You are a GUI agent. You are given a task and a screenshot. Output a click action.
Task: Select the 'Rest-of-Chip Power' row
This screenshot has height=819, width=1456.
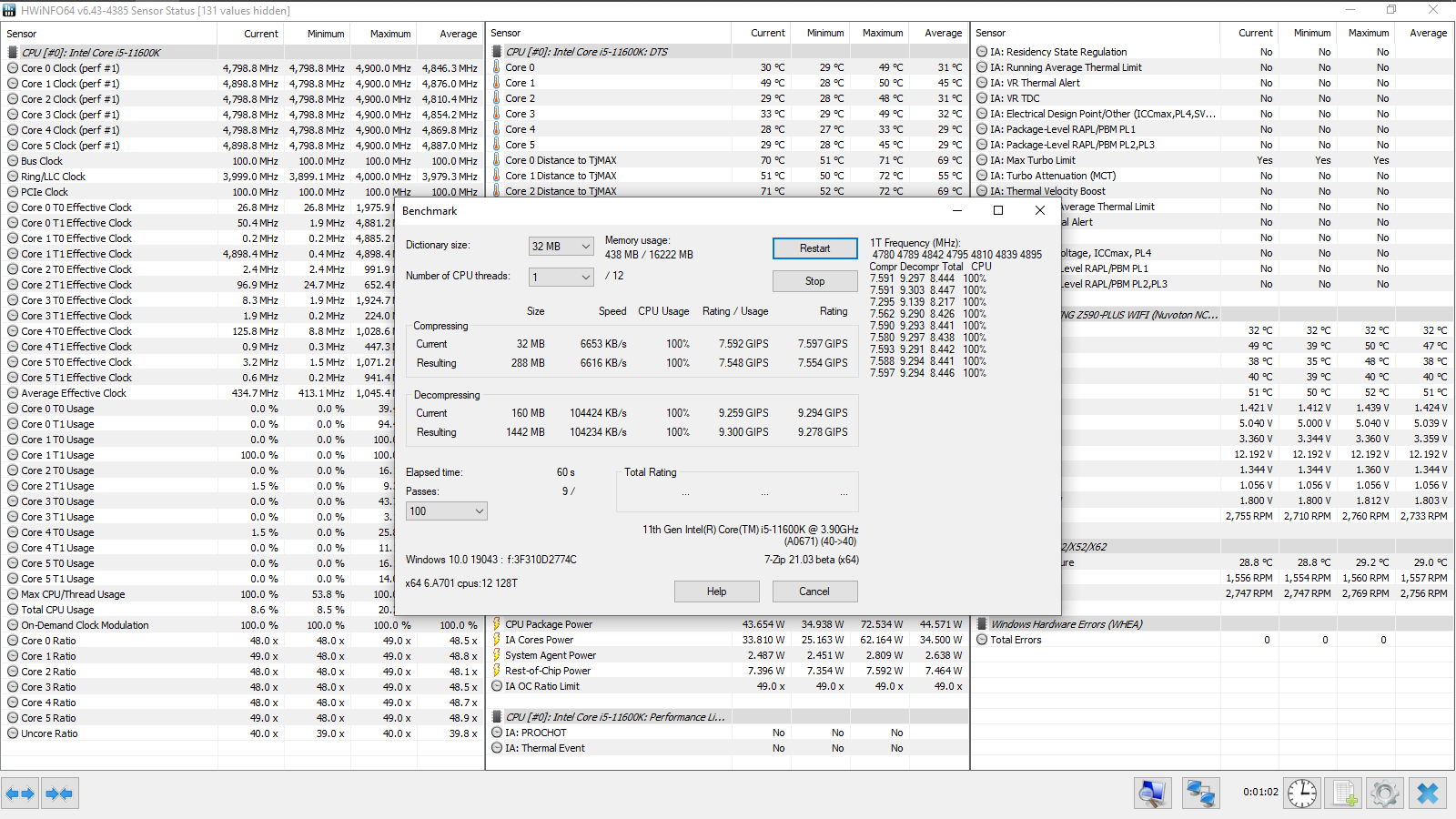click(728, 671)
